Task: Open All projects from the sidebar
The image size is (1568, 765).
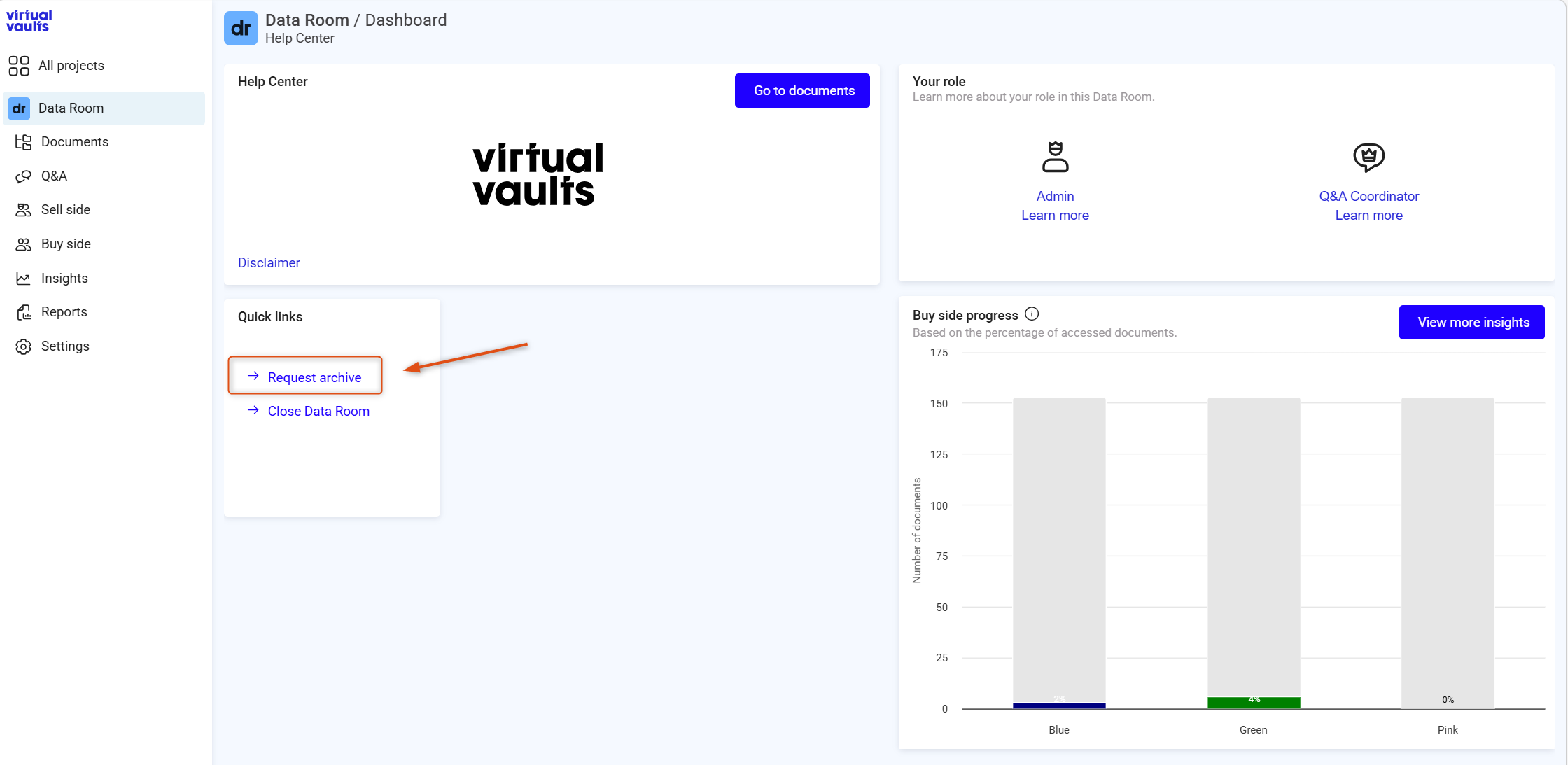Action: tap(71, 66)
